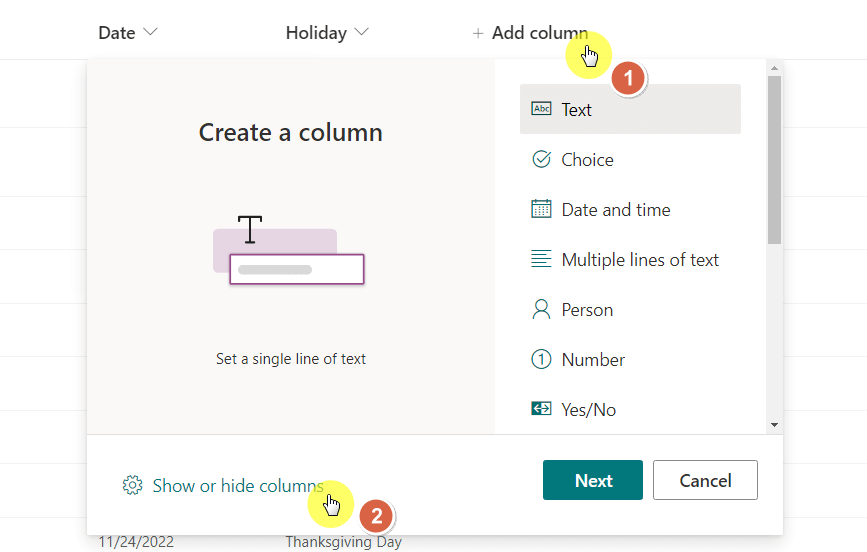Pick the Yes/No column type
This screenshot has width=867, height=552.
pos(630,409)
